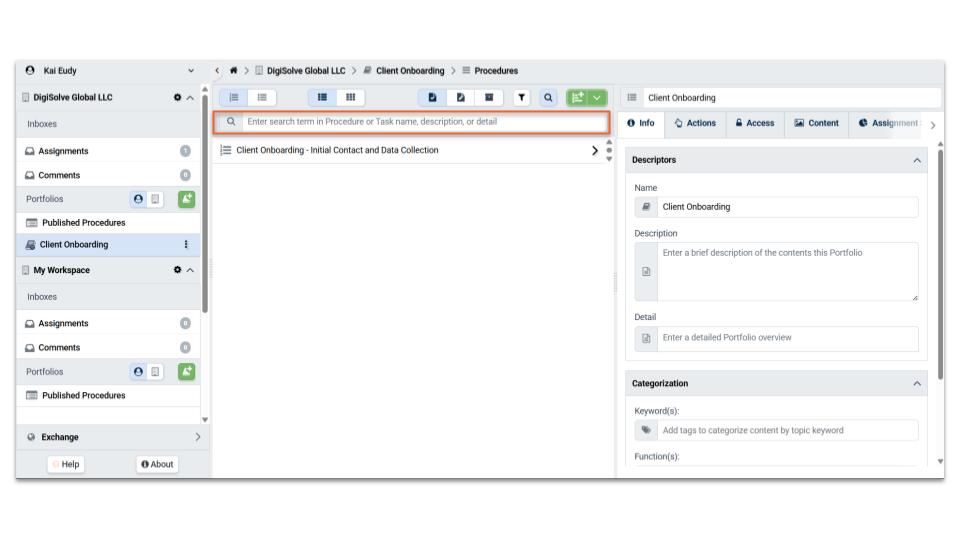Edit the portfolio Name field
Image resolution: width=960 pixels, height=540 pixels.
787,207
